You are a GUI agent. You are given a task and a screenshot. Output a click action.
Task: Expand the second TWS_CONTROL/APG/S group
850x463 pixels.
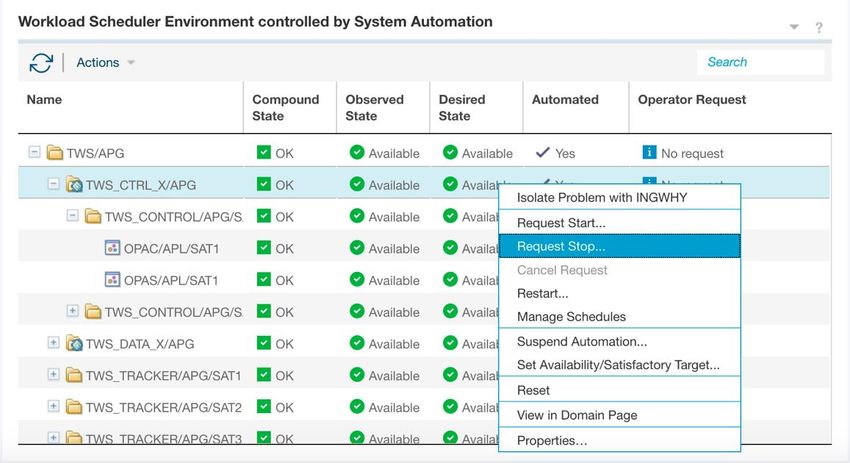coord(72,311)
